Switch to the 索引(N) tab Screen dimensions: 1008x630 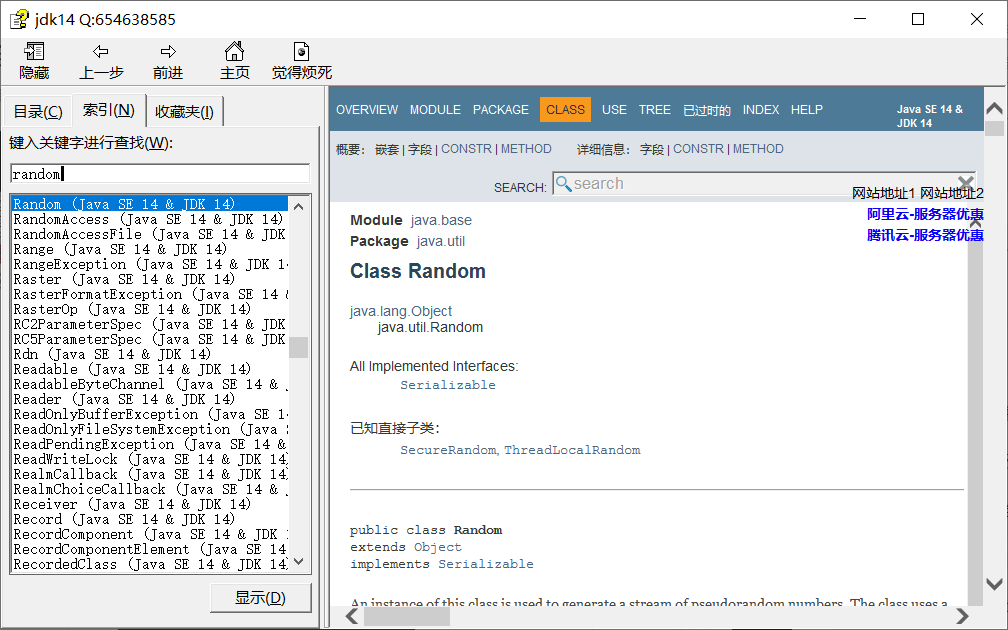[109, 110]
